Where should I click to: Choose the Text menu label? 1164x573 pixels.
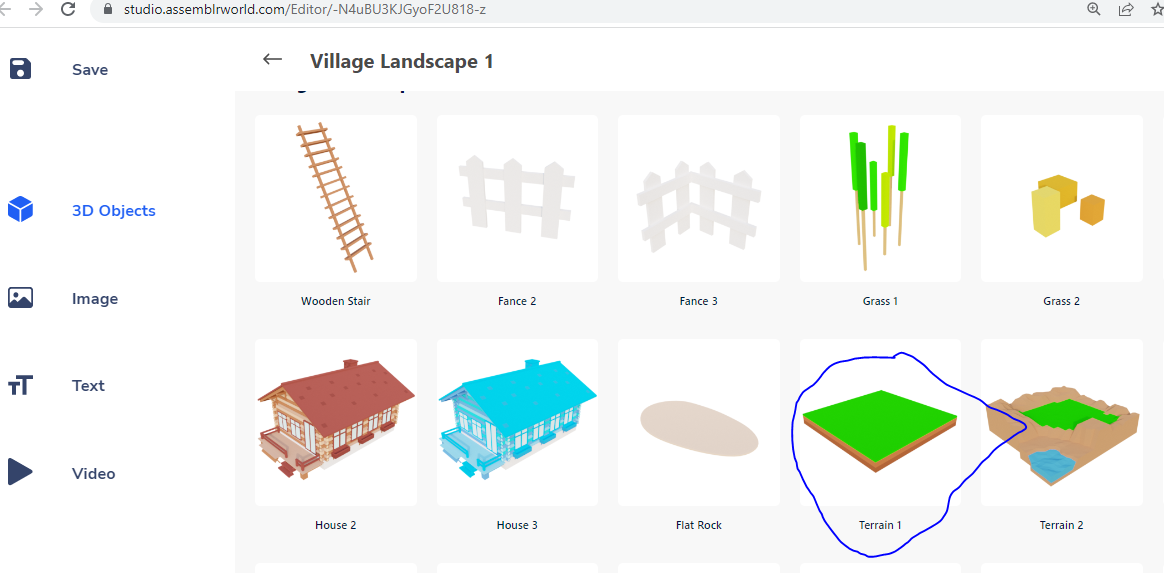coord(88,386)
